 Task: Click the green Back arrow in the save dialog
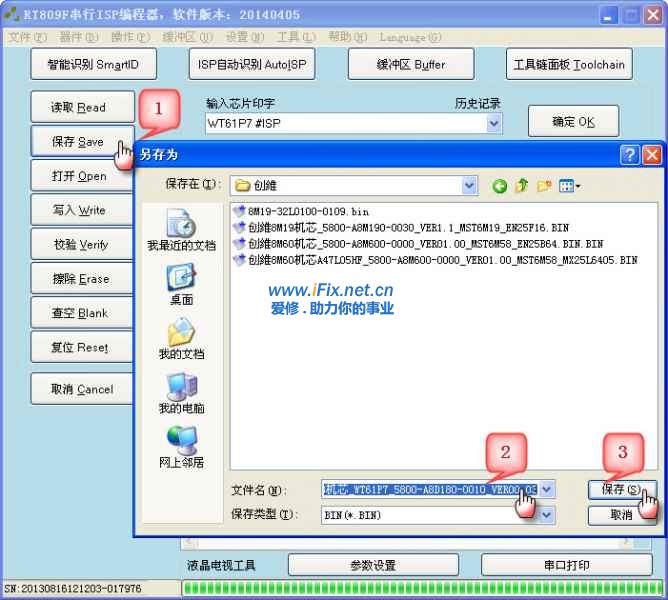click(x=499, y=185)
